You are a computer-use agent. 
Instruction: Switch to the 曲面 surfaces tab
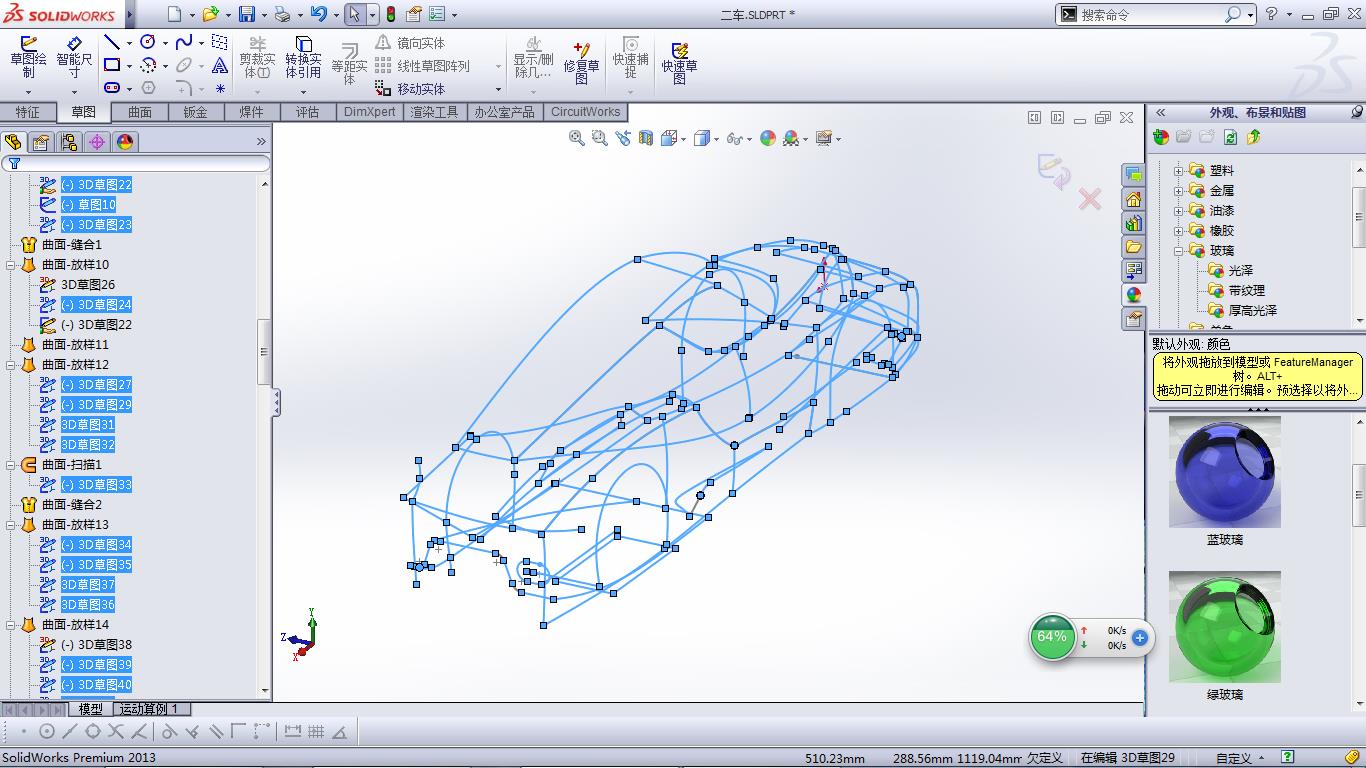tap(140, 112)
